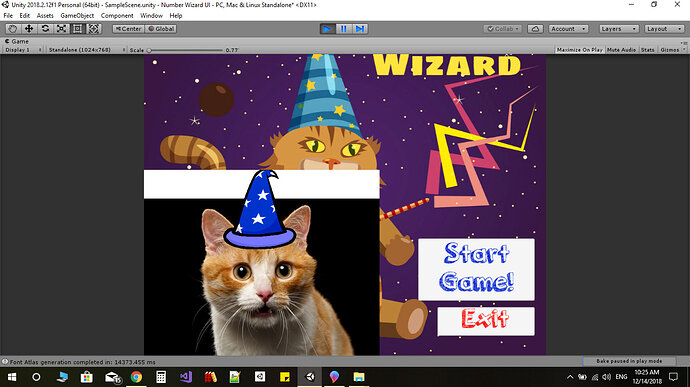
Task: Click the Exit button in game
Action: (486, 321)
